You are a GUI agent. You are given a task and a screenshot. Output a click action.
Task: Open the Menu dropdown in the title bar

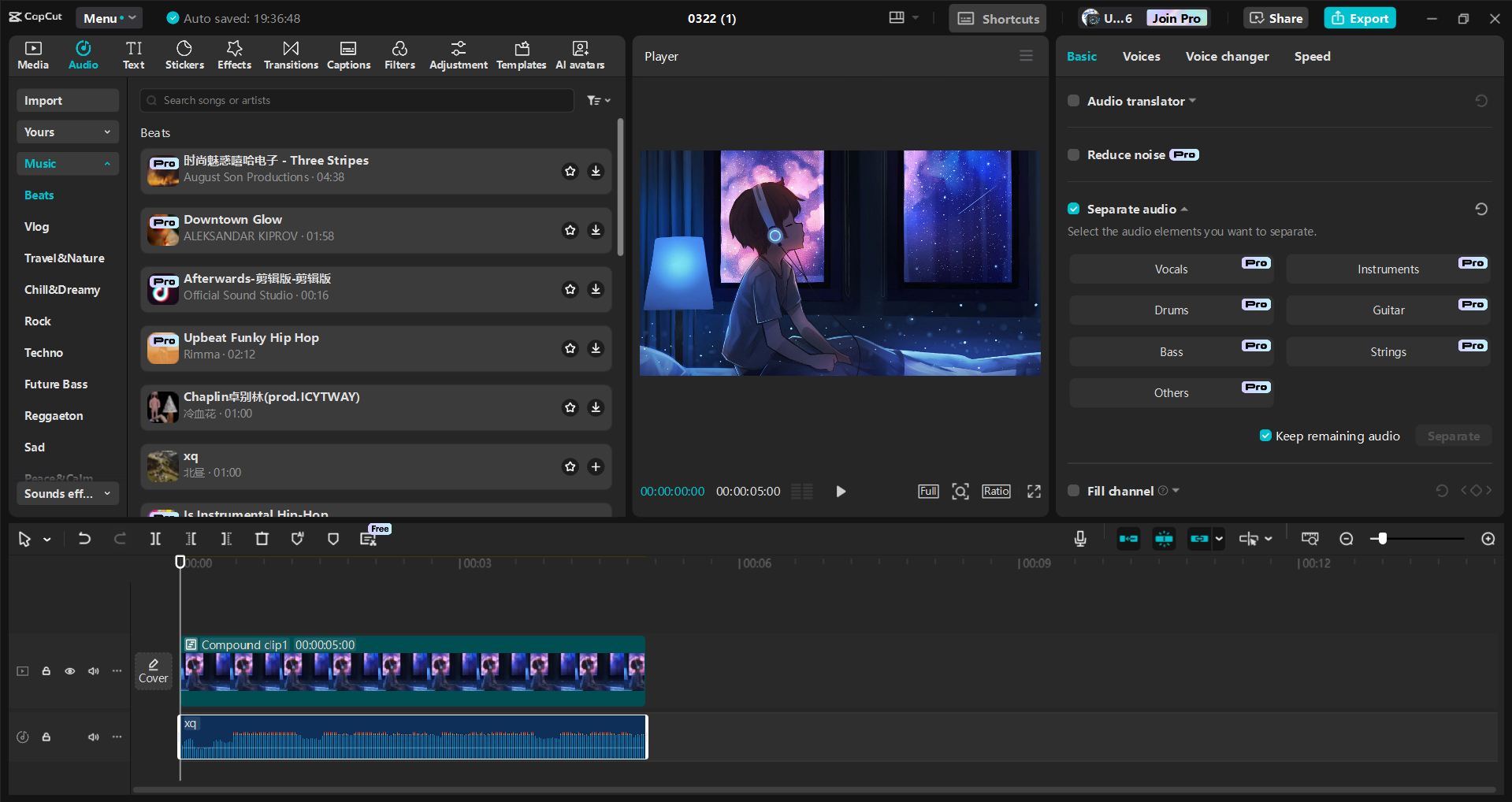pyautogui.click(x=109, y=17)
